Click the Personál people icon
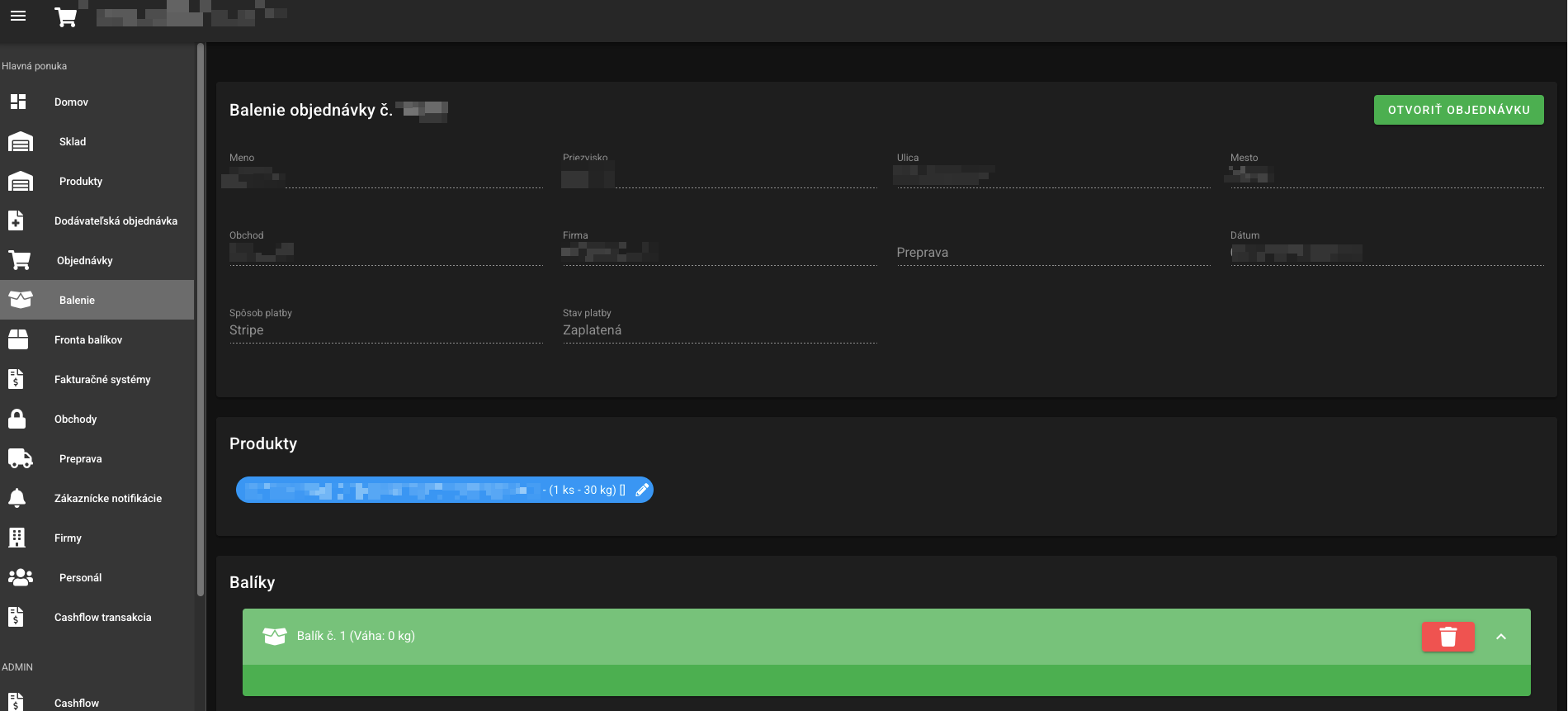Image resolution: width=1568 pixels, height=711 pixels. click(21, 577)
